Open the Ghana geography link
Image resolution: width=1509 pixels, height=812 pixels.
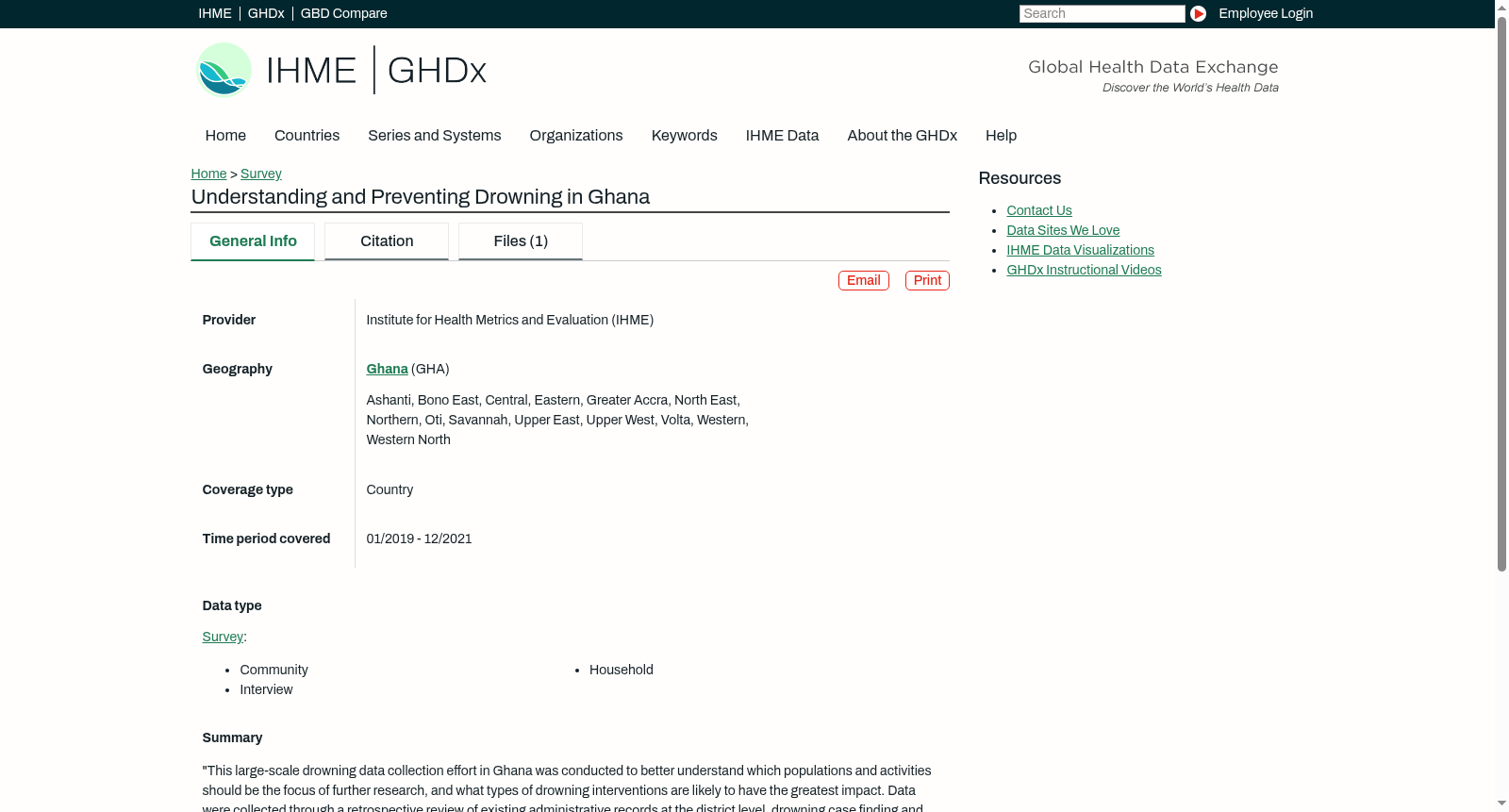(x=387, y=369)
